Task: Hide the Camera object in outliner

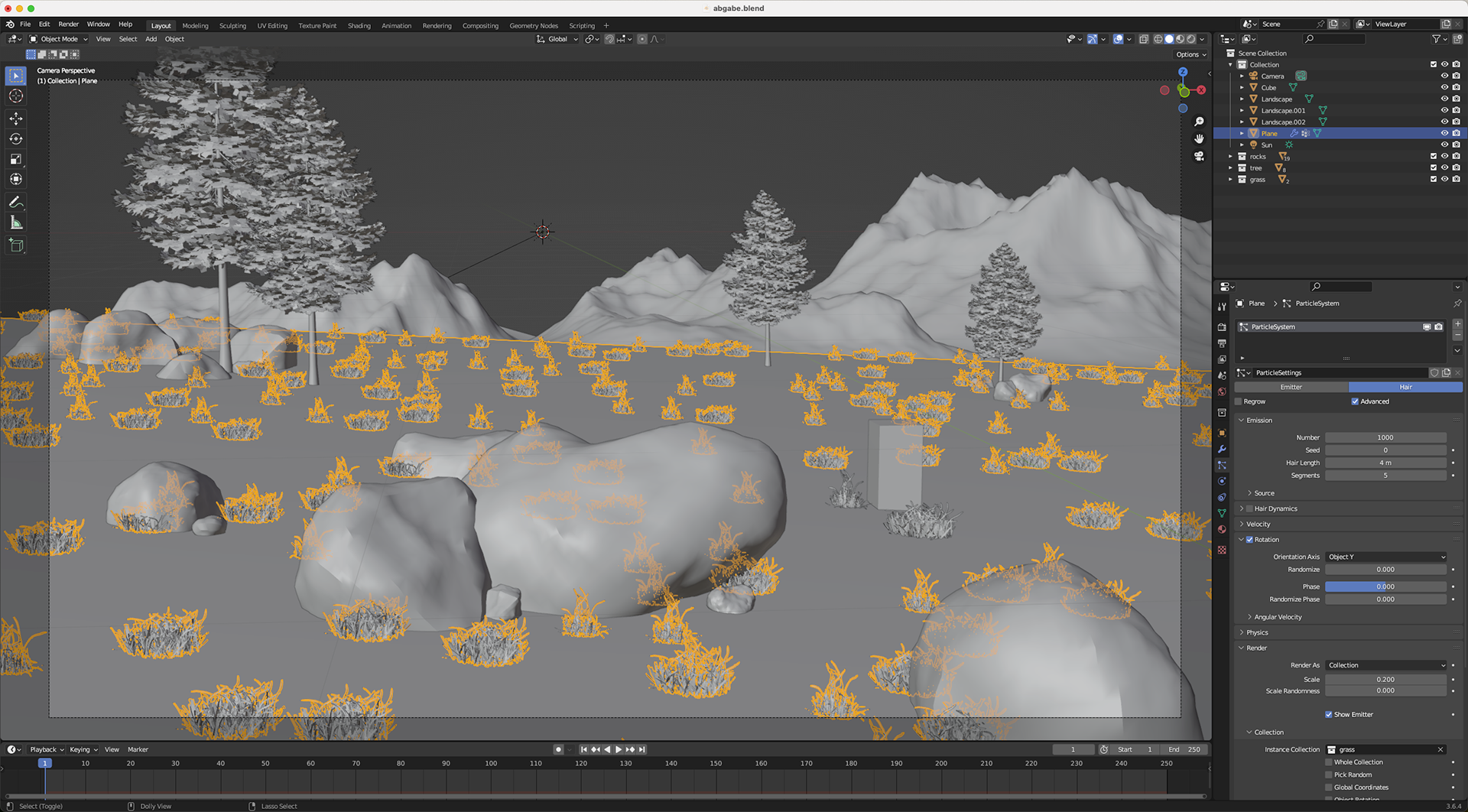Action: [1444, 76]
